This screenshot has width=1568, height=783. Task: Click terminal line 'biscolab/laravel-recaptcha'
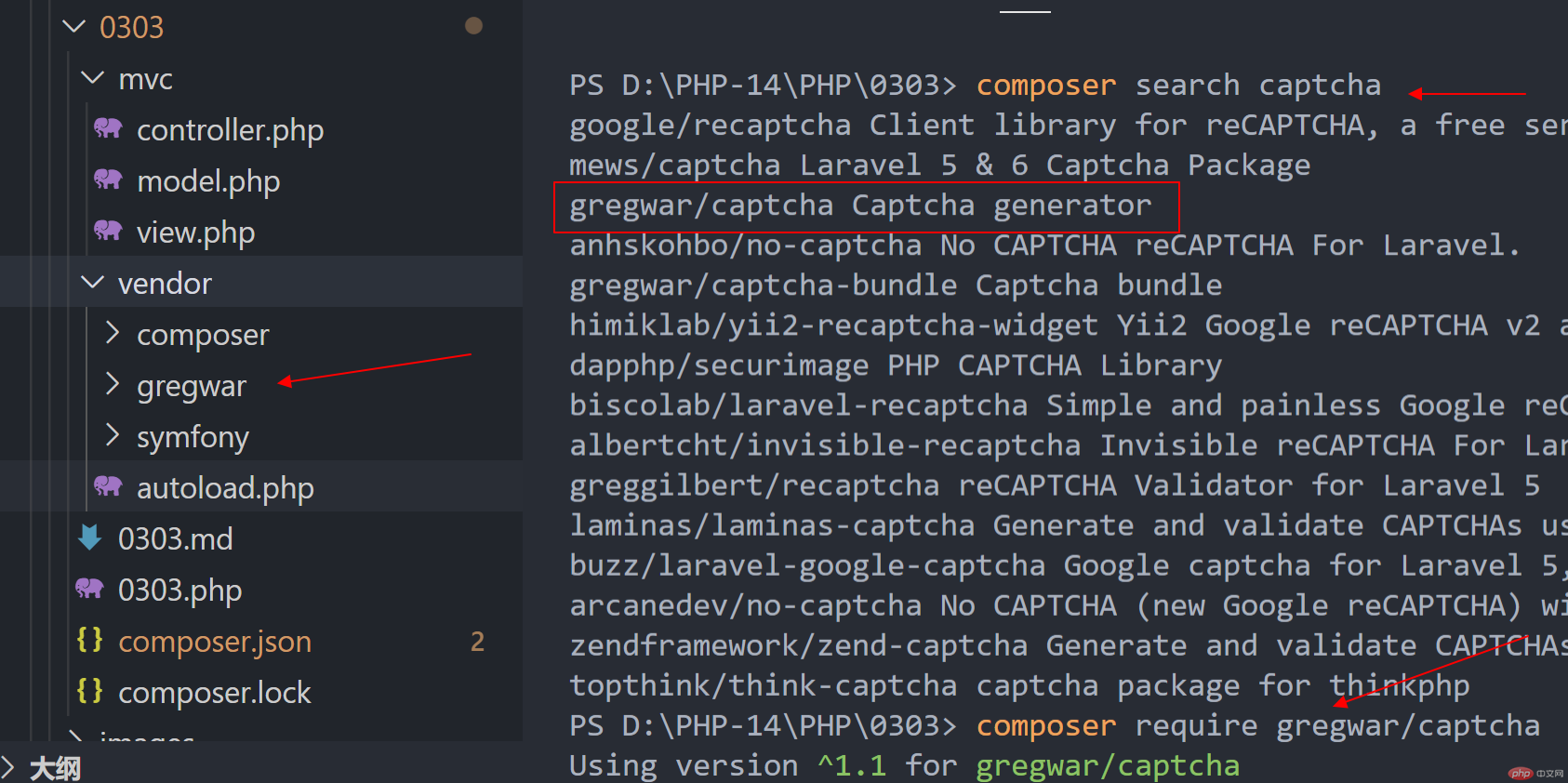pyautogui.click(x=1069, y=405)
